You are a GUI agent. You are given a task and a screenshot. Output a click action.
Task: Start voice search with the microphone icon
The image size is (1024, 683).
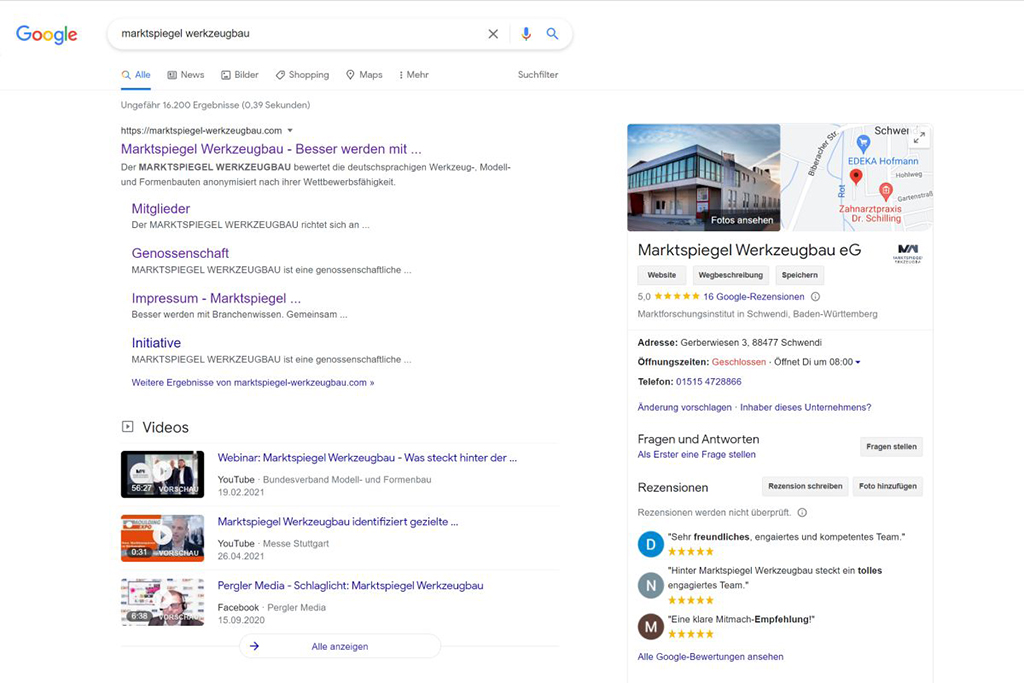click(526, 34)
